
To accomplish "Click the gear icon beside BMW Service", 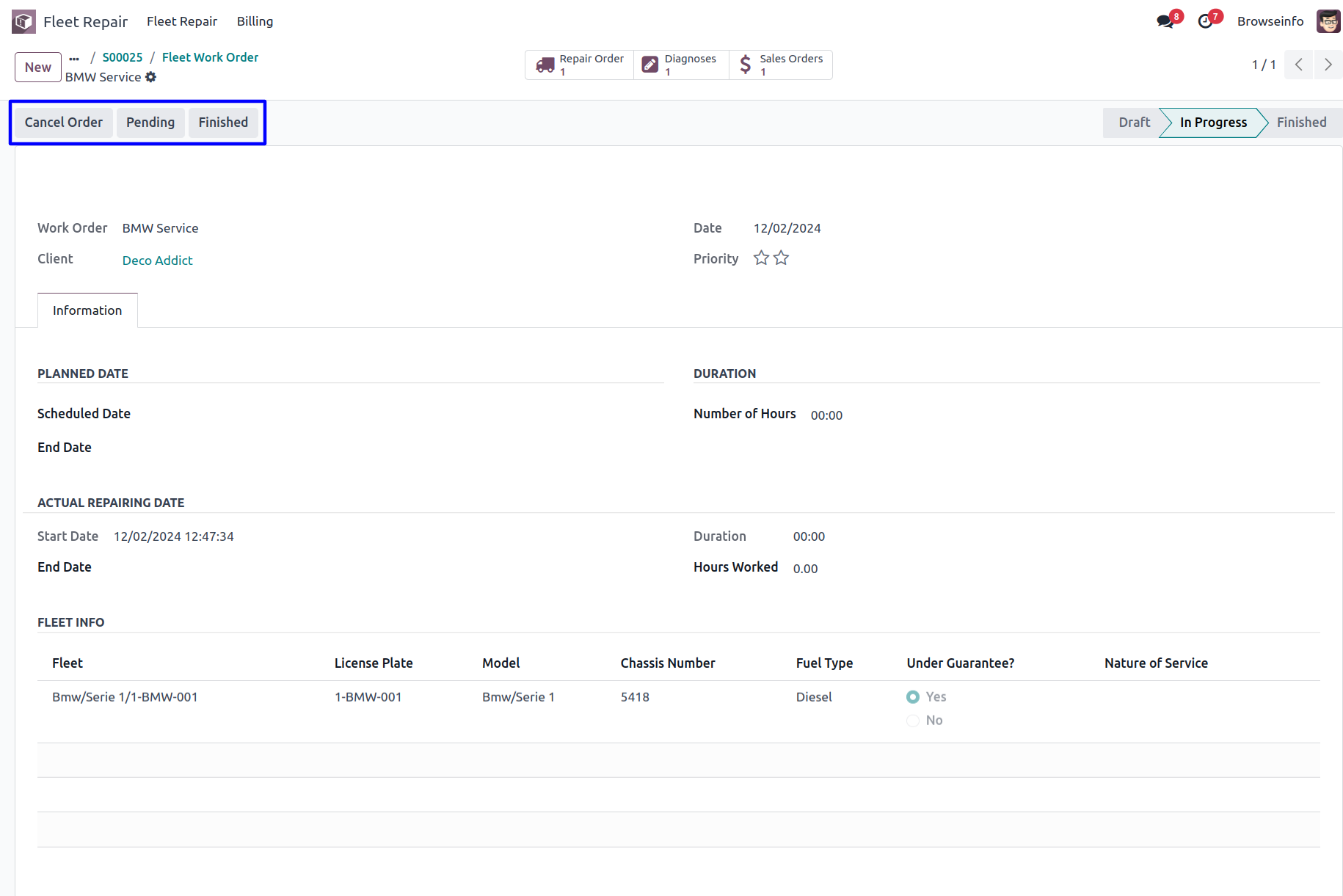I will [151, 77].
